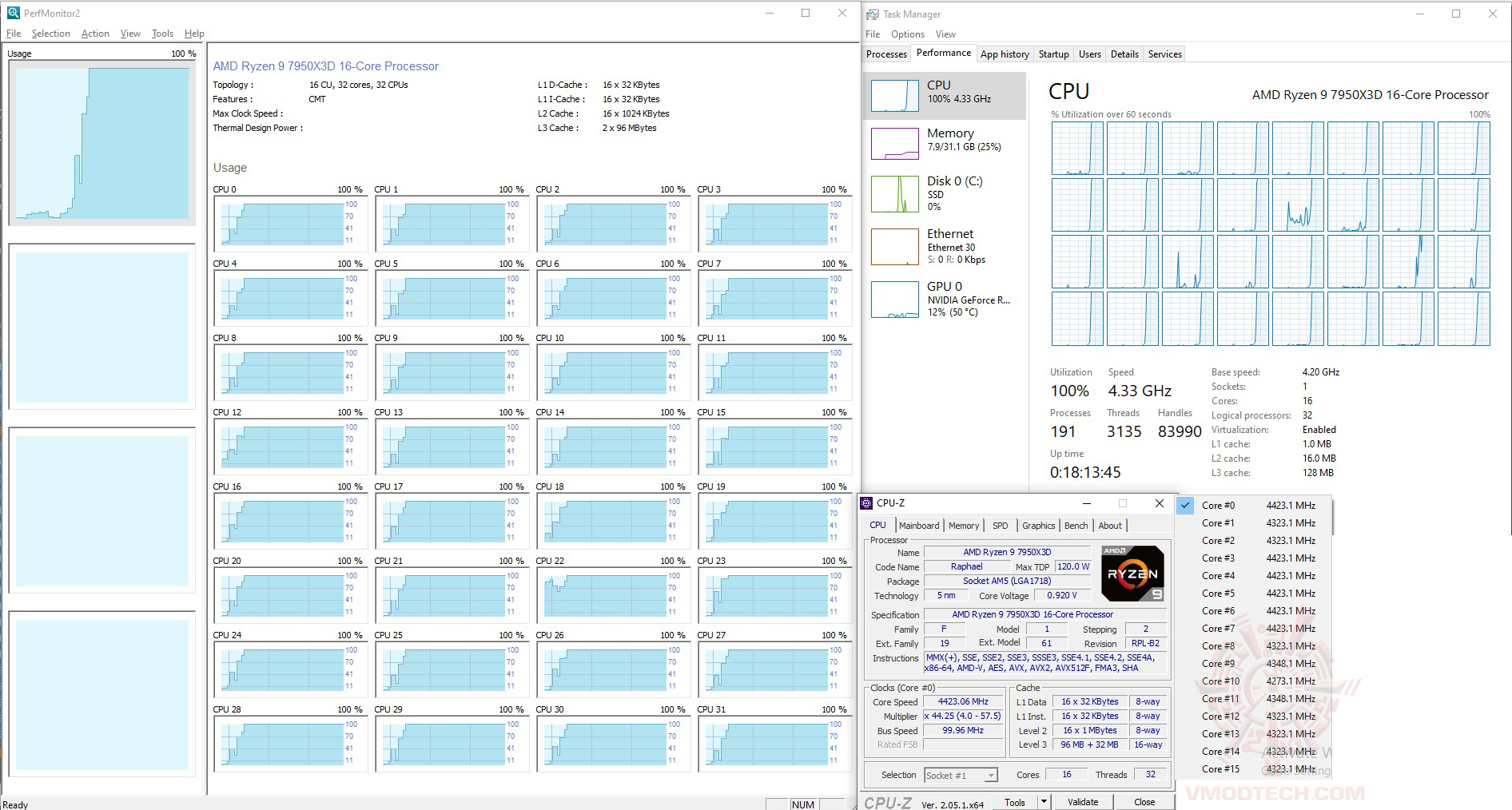Screen dimensions: 1512x810
Task: Switch to the Details tab in Task Manager
Action: 1124,54
